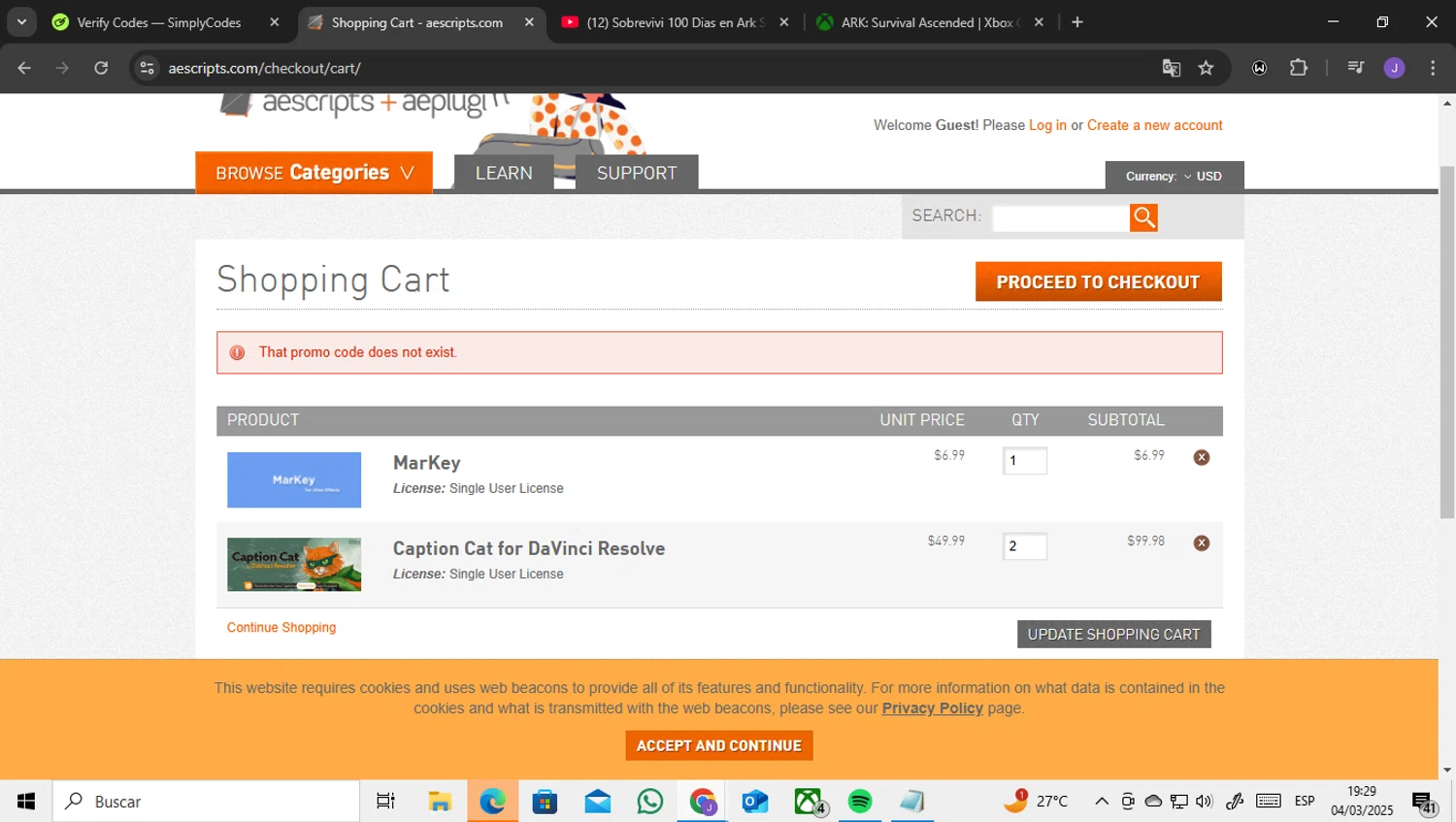Open the Currency USD dropdown
Viewport: 1456px width, 822px height.
tap(1175, 176)
